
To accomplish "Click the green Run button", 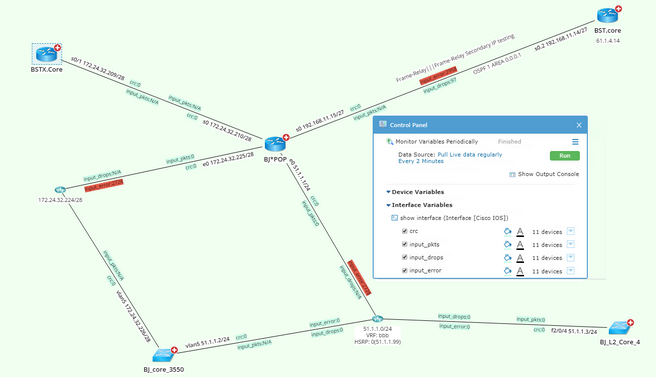I will 565,156.
